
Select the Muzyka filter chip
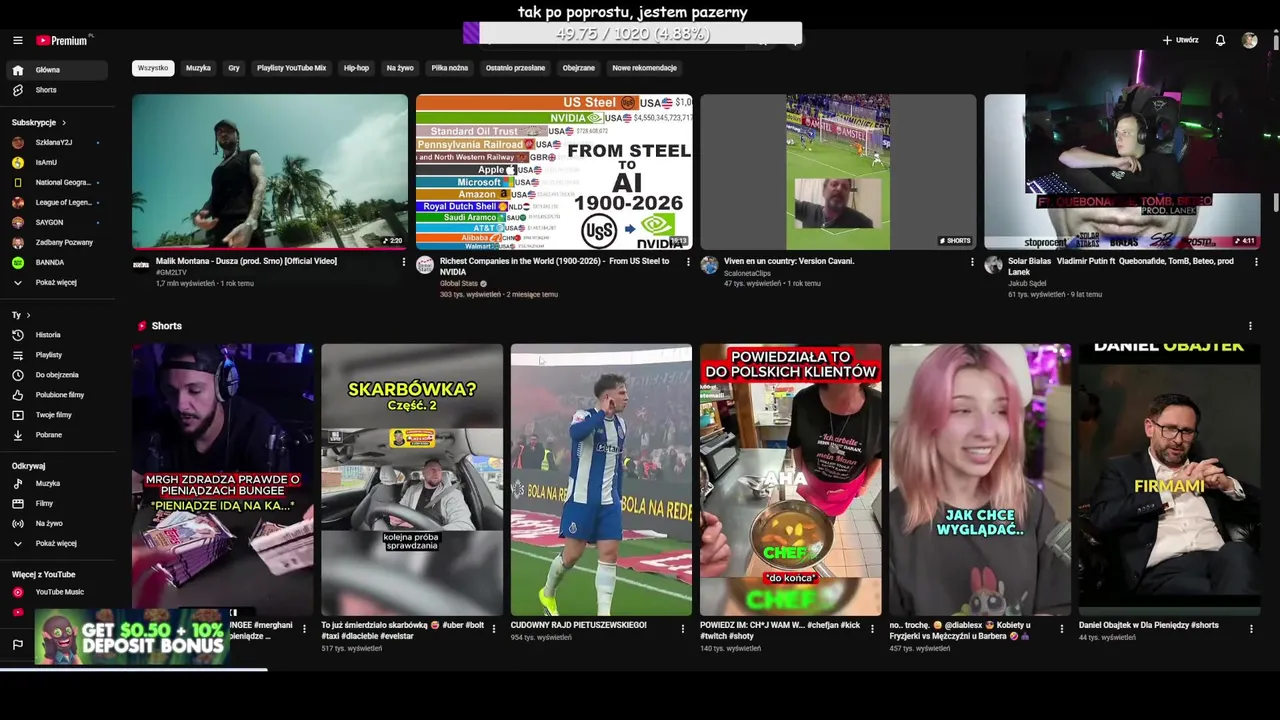coord(198,68)
